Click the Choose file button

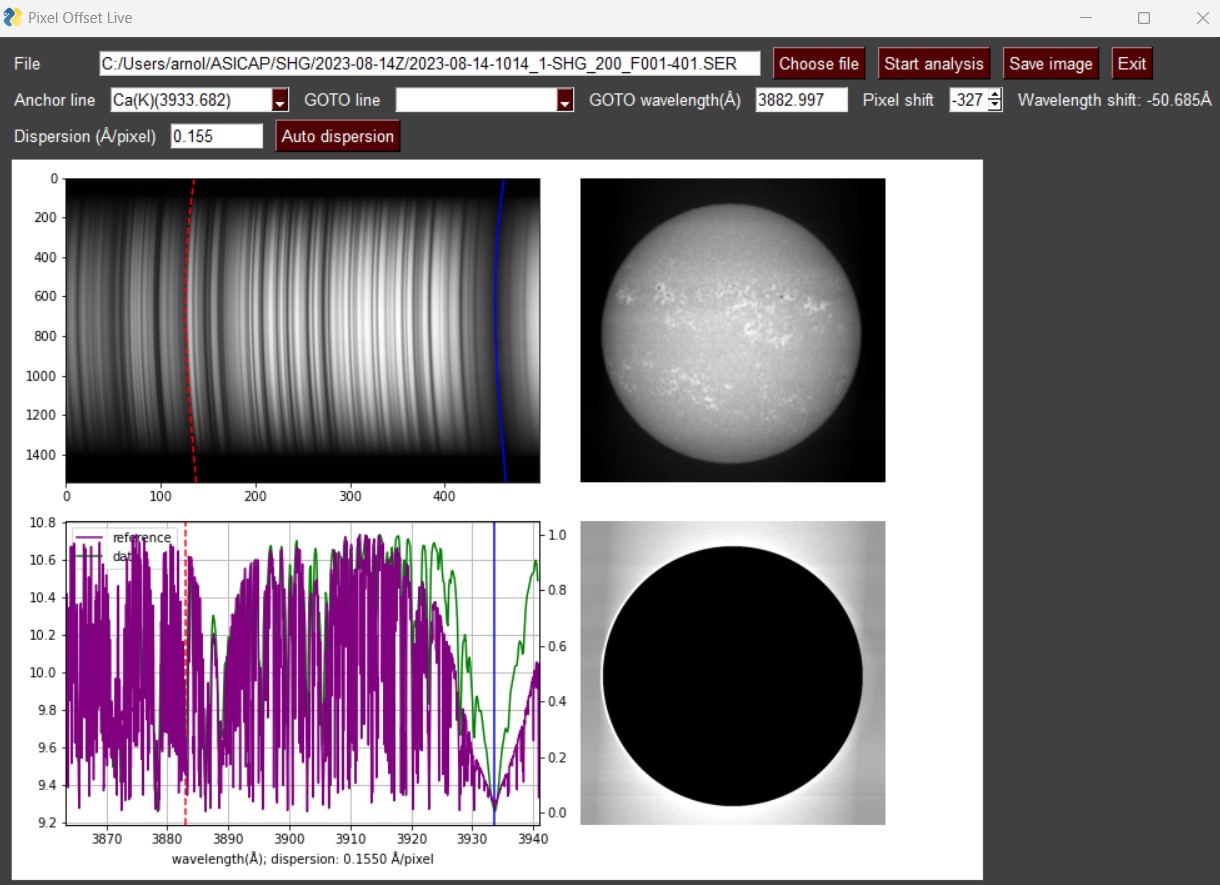[x=818, y=64]
